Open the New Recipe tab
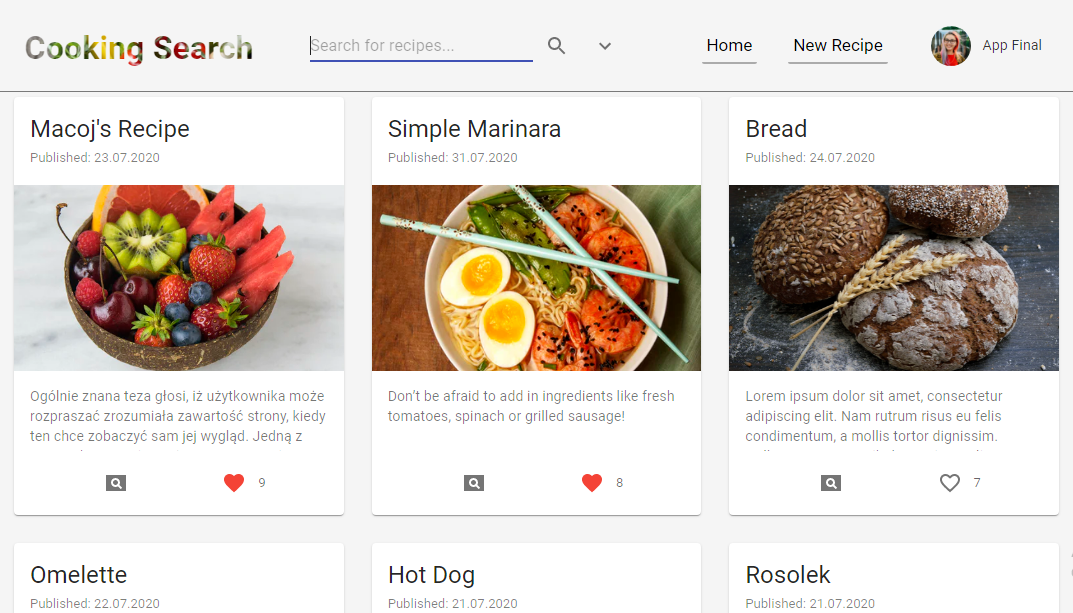Viewport: 1073px width, 613px height. click(838, 46)
